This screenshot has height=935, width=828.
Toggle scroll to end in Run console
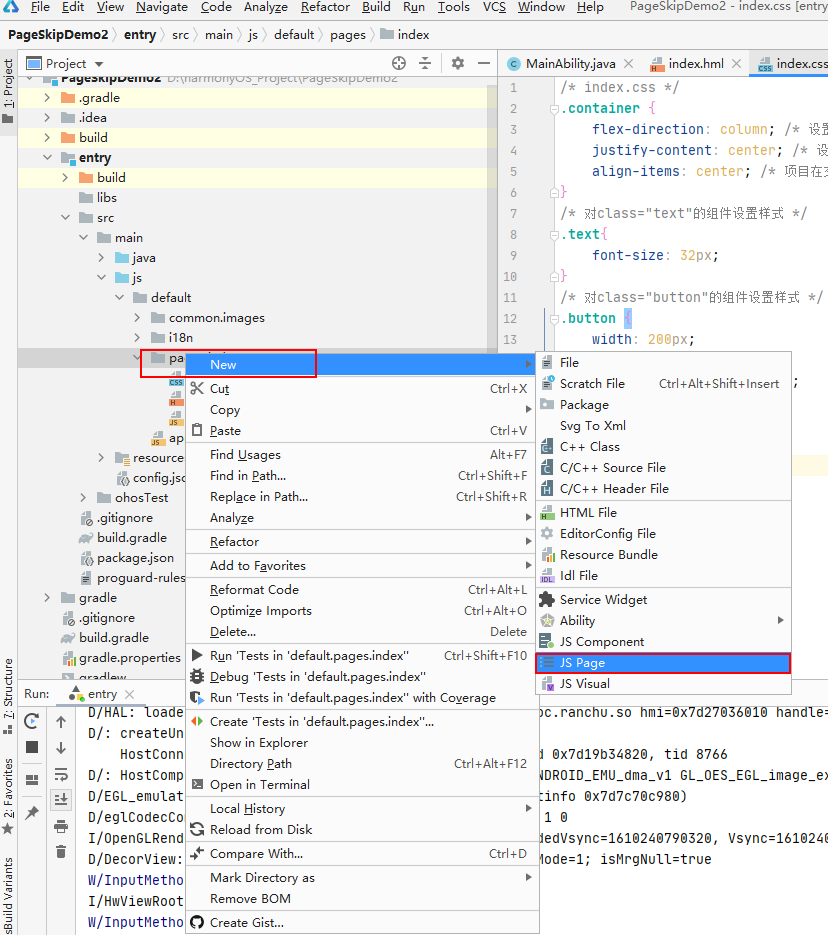[x=61, y=799]
